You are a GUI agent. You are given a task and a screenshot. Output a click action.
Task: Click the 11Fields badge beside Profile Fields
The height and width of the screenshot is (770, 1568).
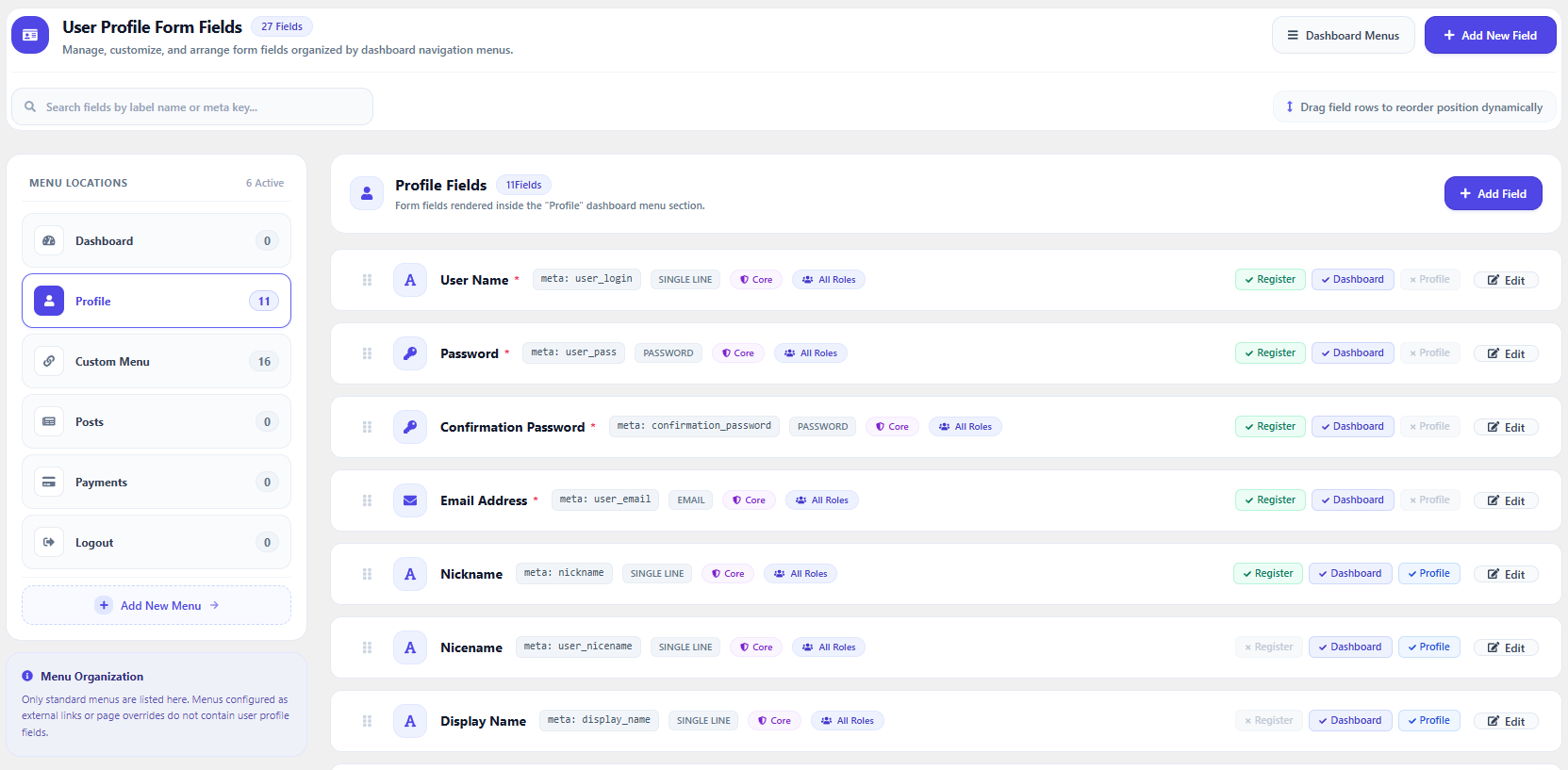coord(523,185)
